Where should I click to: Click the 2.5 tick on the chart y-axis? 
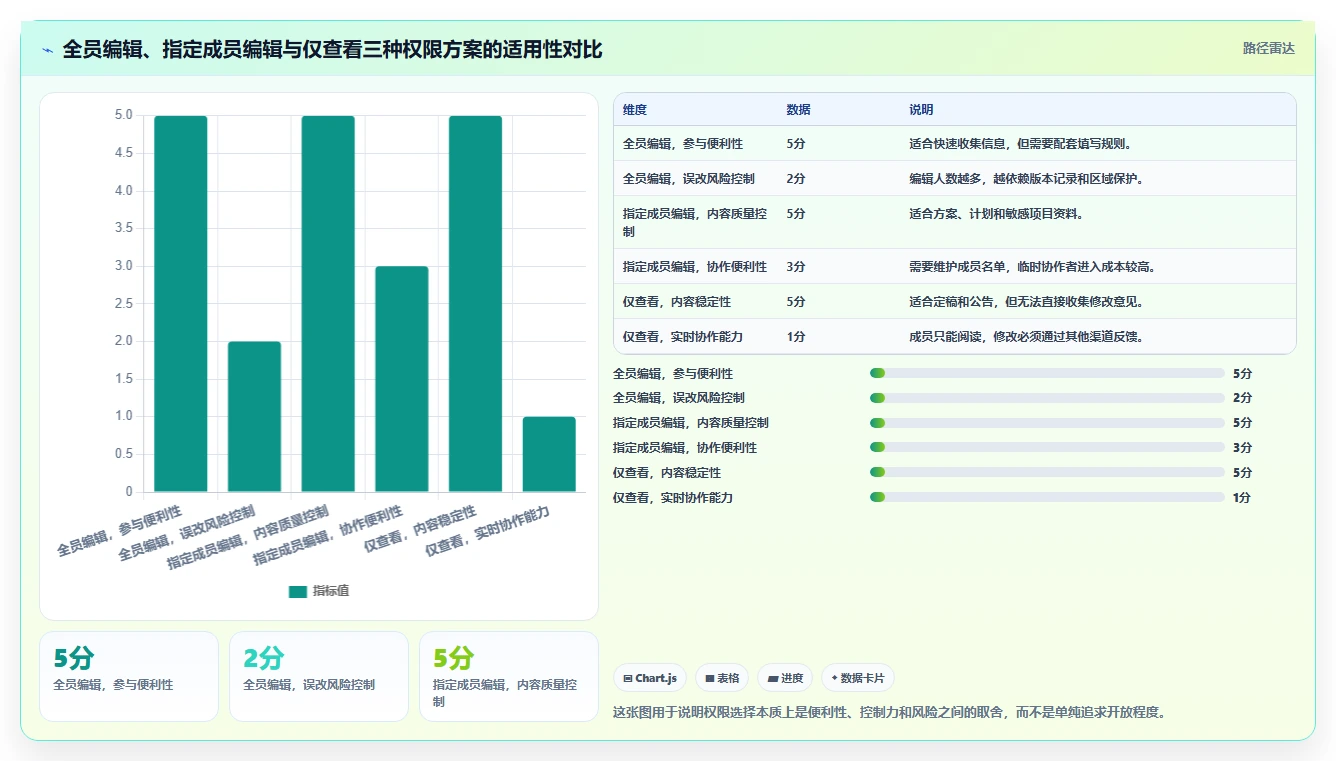pos(123,303)
